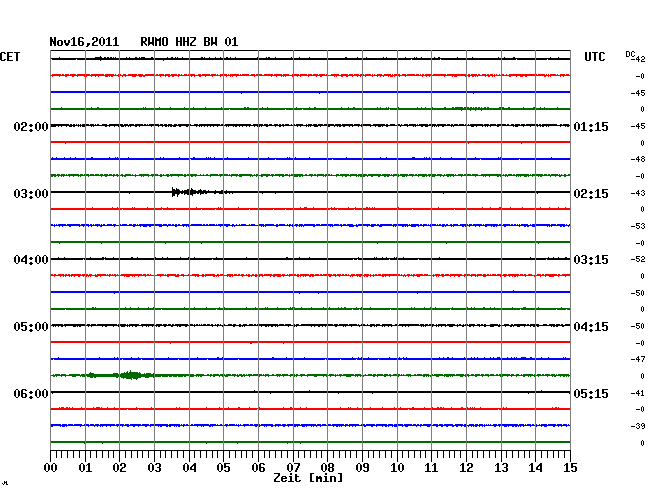
Task: Click the 04:15 UTC time label
Action: (x=591, y=327)
